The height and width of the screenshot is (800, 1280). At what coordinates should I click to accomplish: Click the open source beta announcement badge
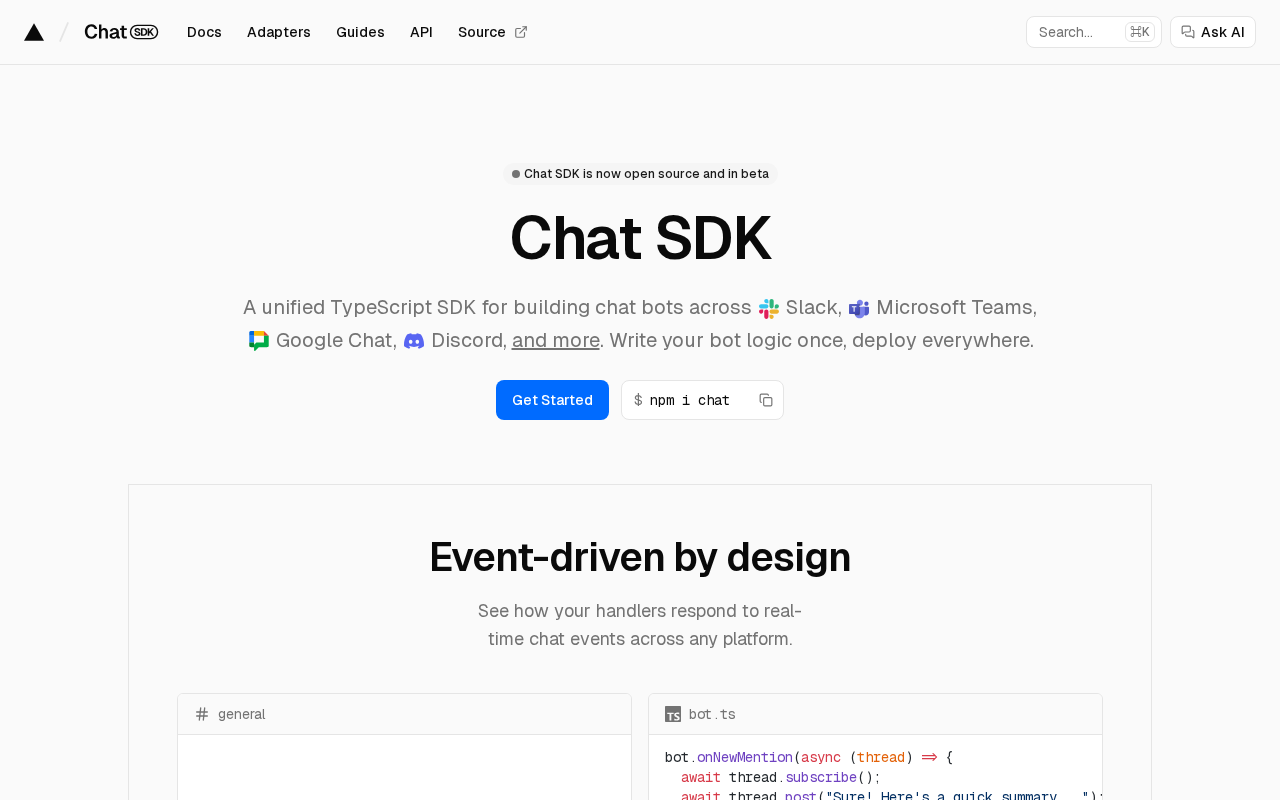640,174
